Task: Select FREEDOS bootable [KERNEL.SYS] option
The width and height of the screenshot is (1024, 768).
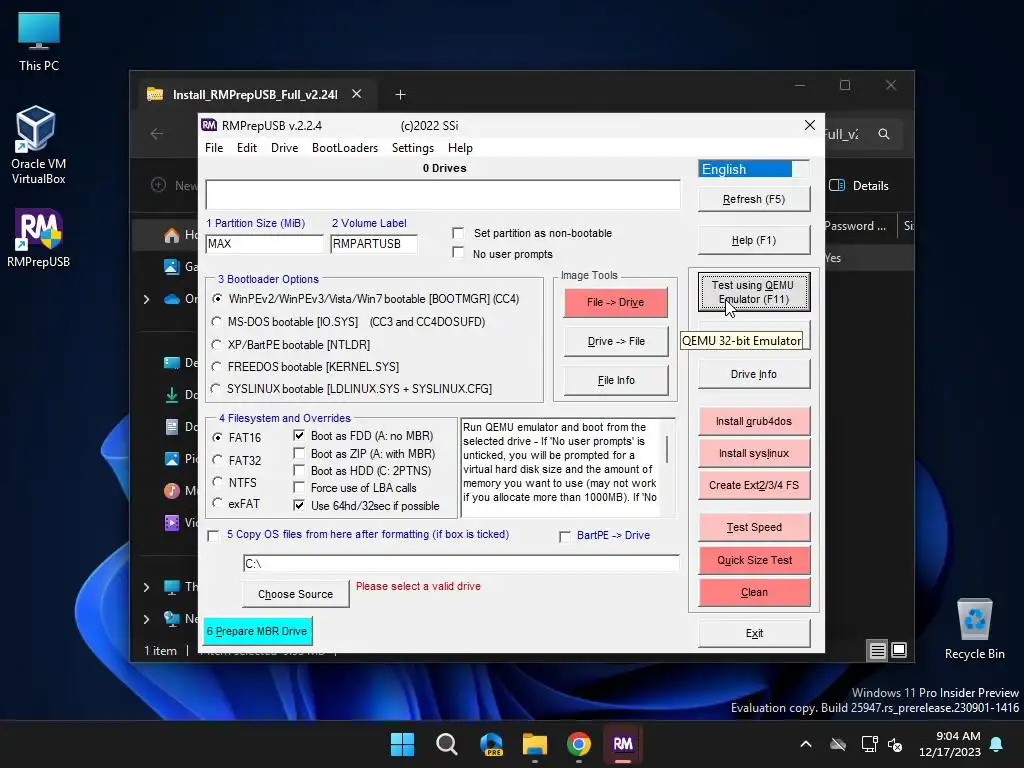Action: [217, 366]
